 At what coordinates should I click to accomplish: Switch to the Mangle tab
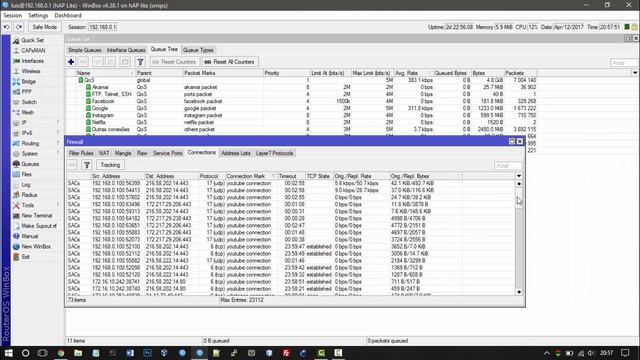point(123,153)
